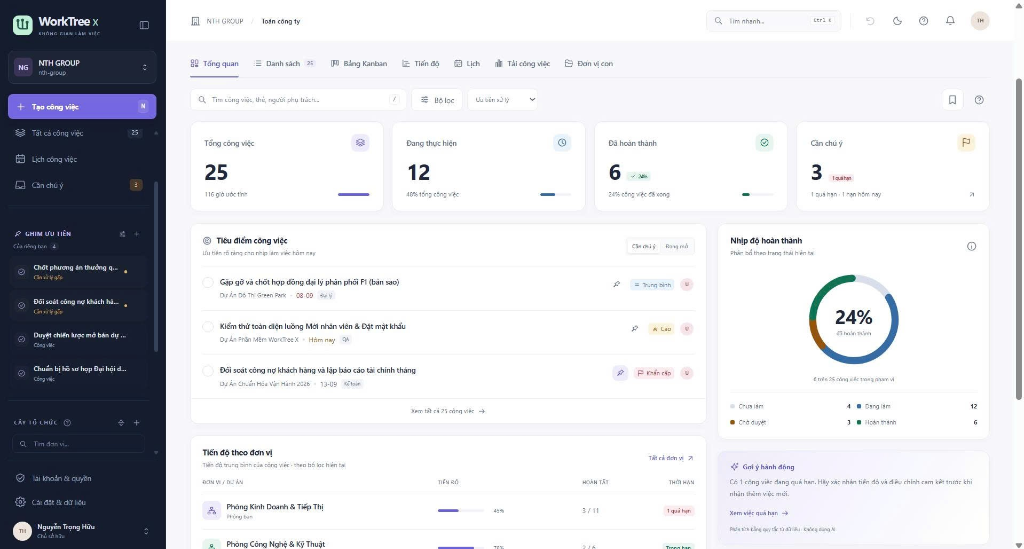
Task: Switch to Danh sách tab
Action: click(x=285, y=64)
